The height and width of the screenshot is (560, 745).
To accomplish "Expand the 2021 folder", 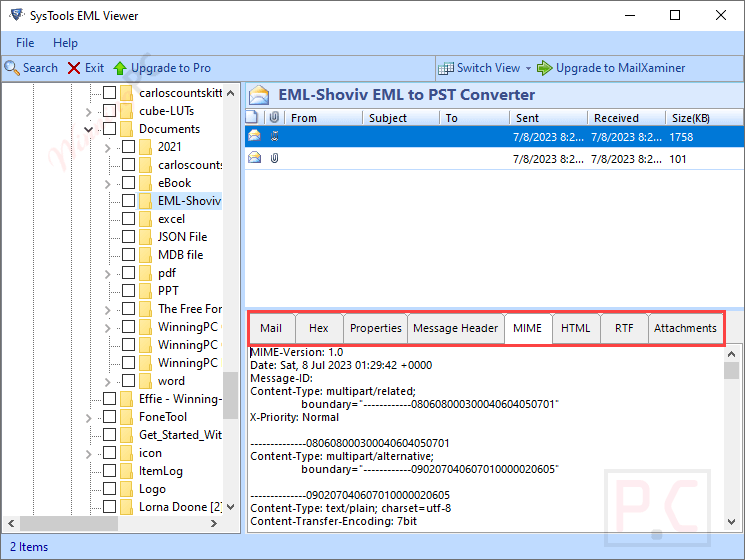I will 107,148.
